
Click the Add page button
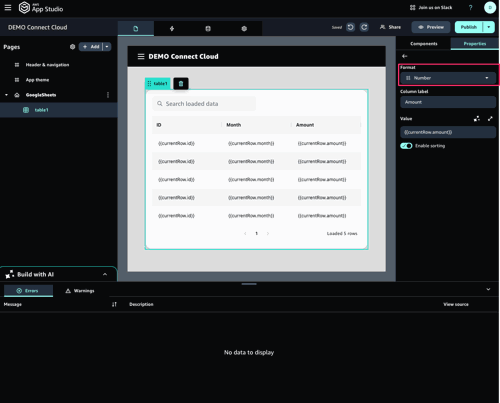tap(91, 47)
